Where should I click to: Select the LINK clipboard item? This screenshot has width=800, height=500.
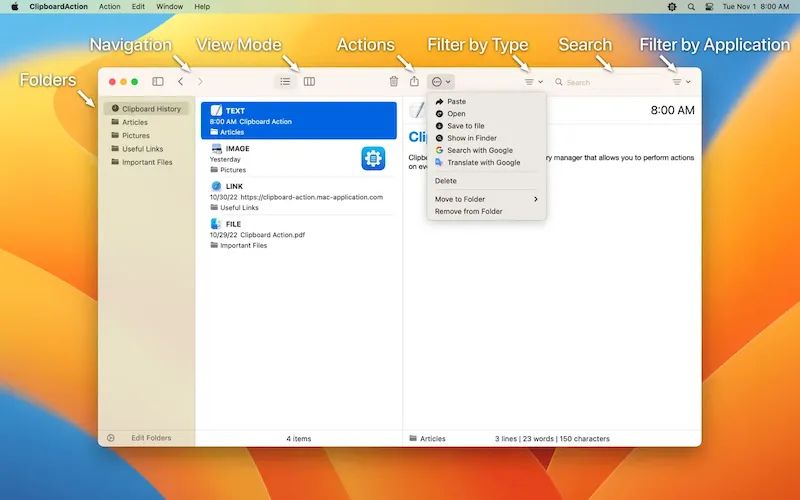(298, 196)
